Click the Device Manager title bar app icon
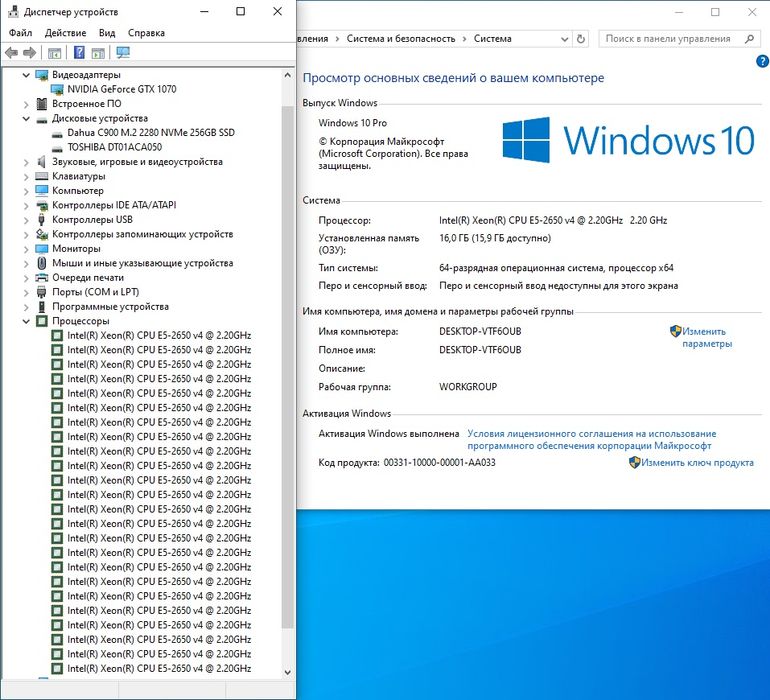 13,11
